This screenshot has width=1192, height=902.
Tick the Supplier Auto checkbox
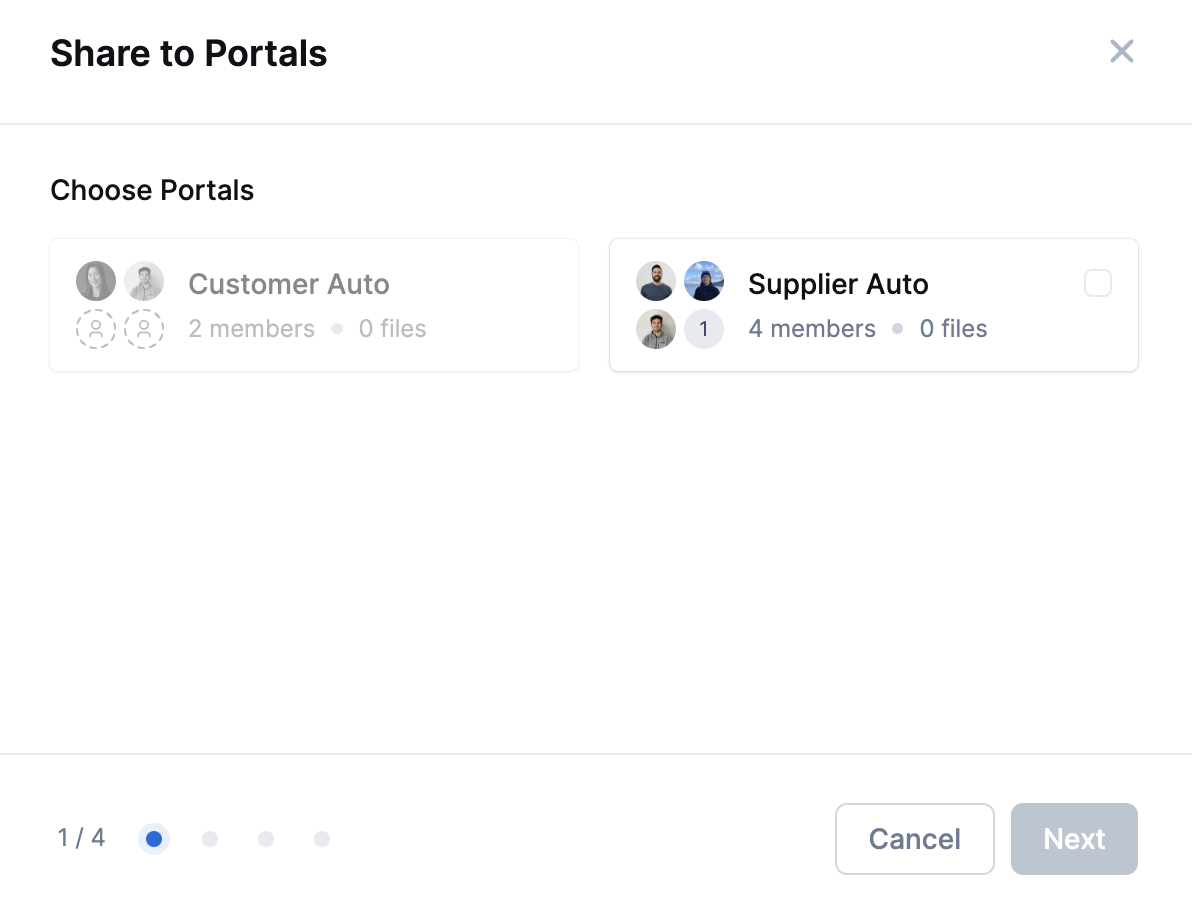[1097, 284]
